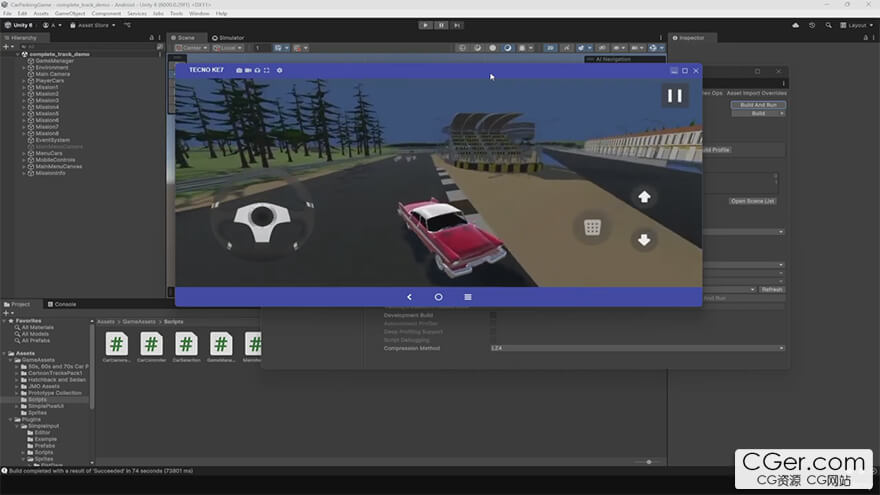Open the Component menu

coord(106,13)
